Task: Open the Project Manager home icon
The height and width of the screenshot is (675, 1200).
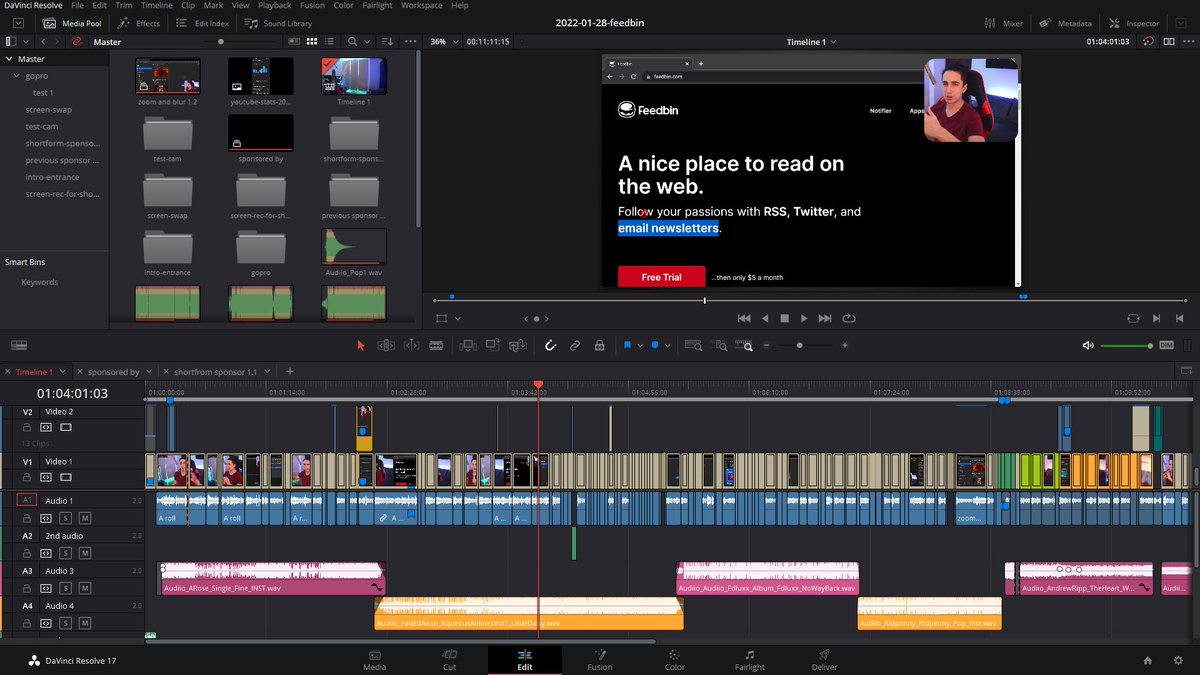Action: tap(1148, 660)
